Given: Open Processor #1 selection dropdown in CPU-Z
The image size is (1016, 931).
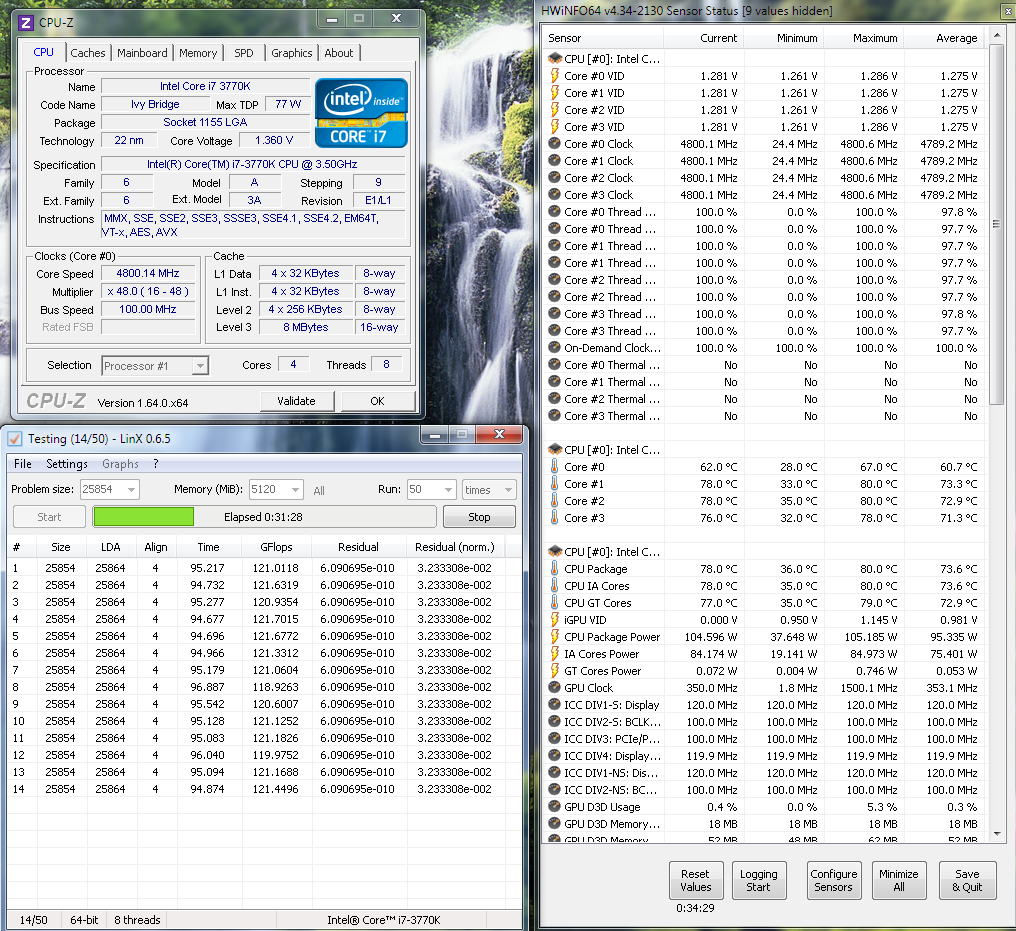Looking at the screenshot, I should [200, 366].
